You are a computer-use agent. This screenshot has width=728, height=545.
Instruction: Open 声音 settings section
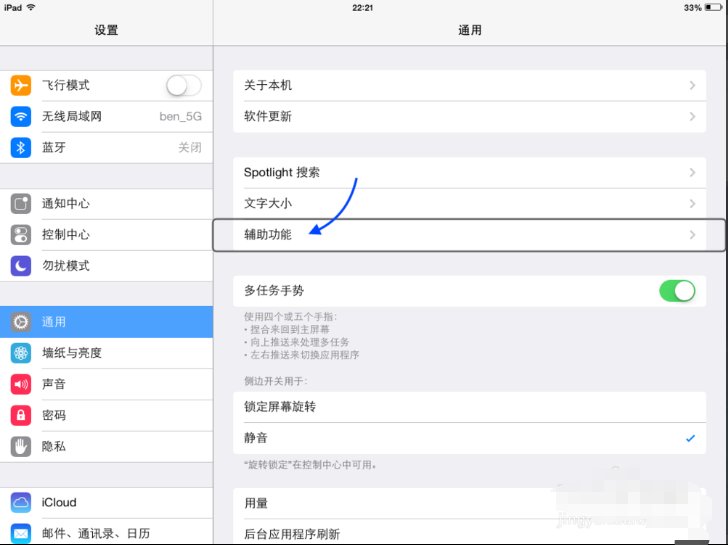pyautogui.click(x=106, y=384)
